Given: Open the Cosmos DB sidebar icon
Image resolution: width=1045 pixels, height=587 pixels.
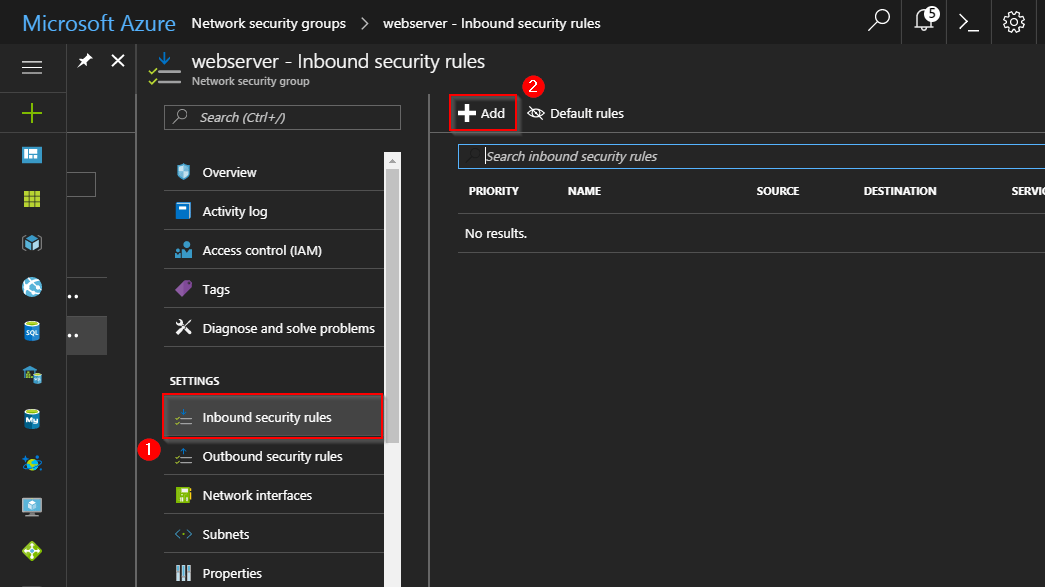Looking at the screenshot, I should (x=32, y=463).
